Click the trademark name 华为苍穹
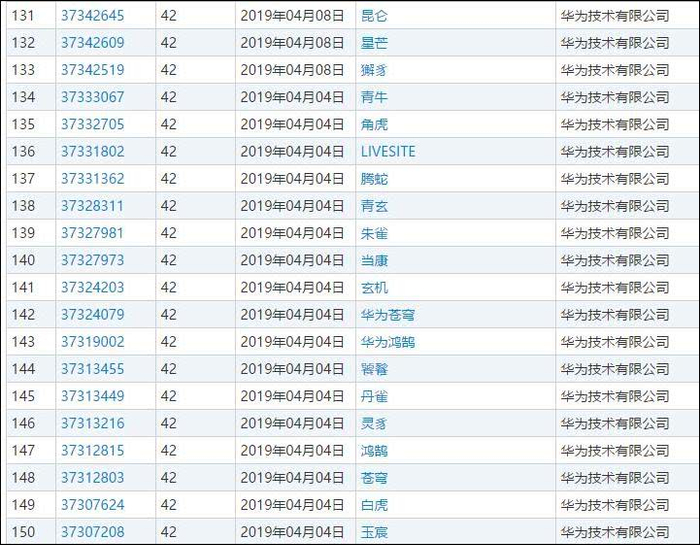The width and height of the screenshot is (700, 545). (x=388, y=315)
